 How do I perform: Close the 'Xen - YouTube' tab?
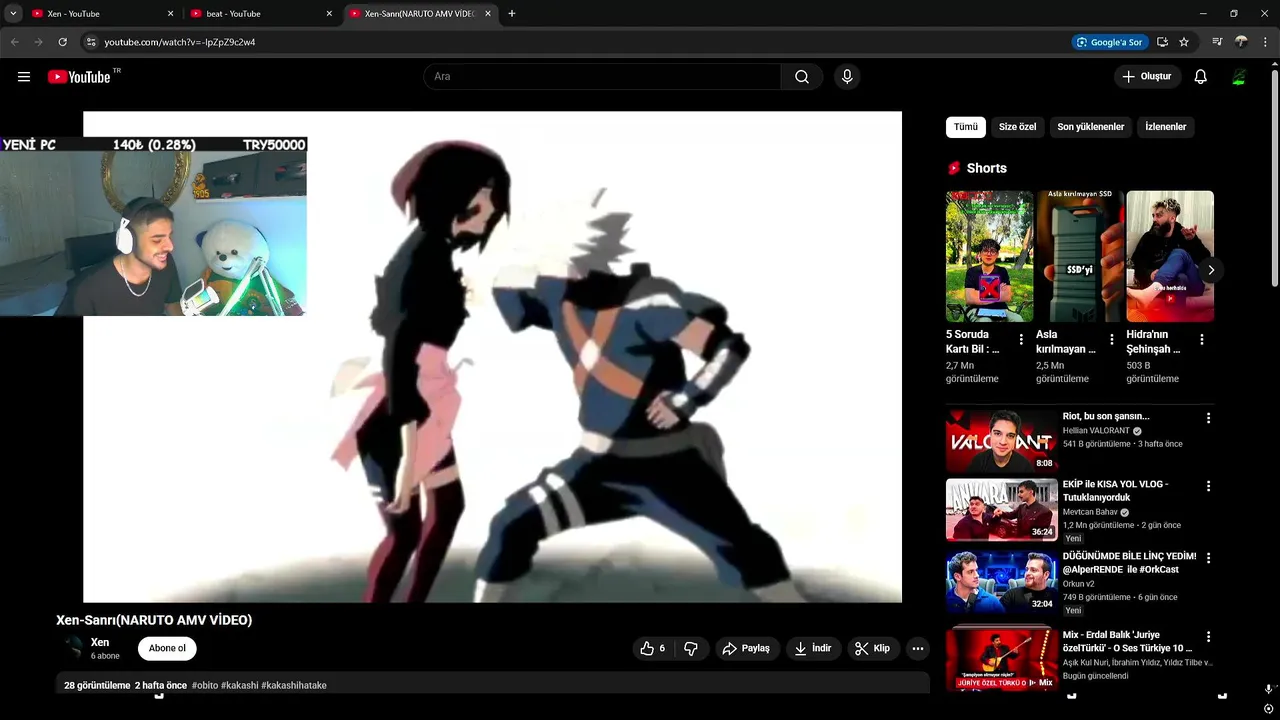coord(170,14)
